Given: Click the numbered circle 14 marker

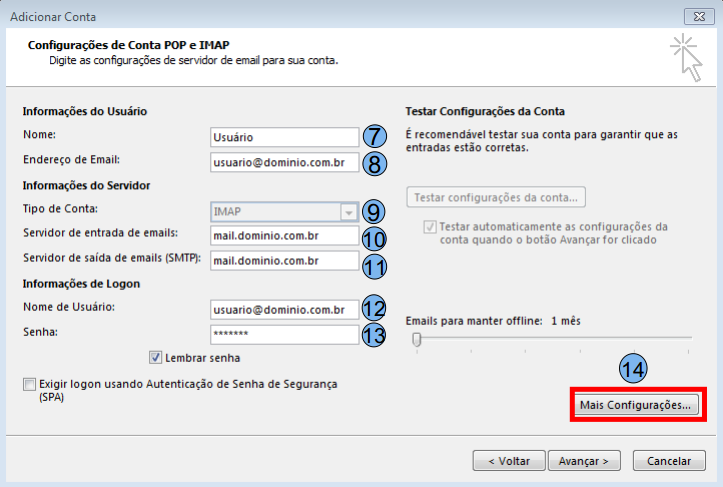Looking at the screenshot, I should point(632,367).
